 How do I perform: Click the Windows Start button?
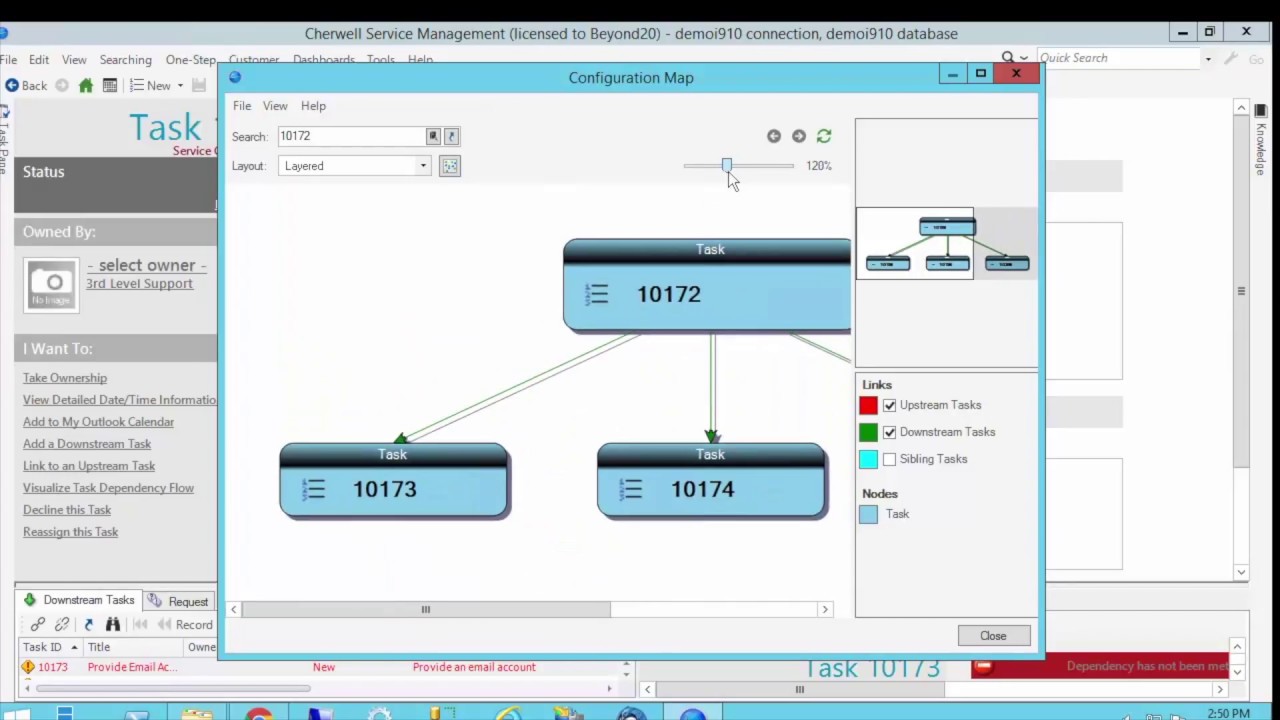[x=17, y=713]
